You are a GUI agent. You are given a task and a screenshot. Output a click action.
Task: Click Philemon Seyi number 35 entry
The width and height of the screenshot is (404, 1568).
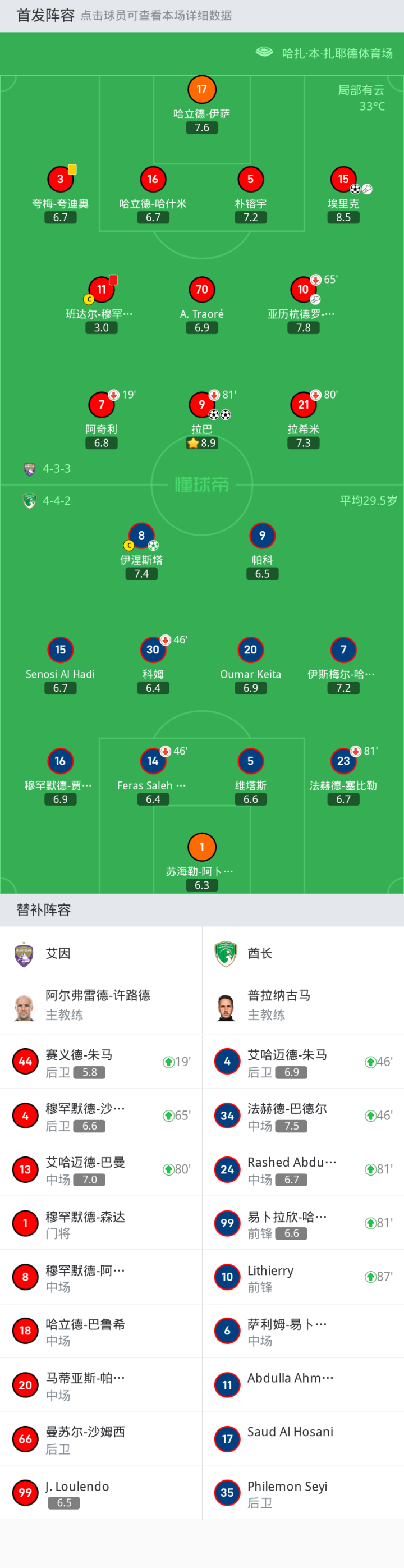click(x=227, y=1493)
